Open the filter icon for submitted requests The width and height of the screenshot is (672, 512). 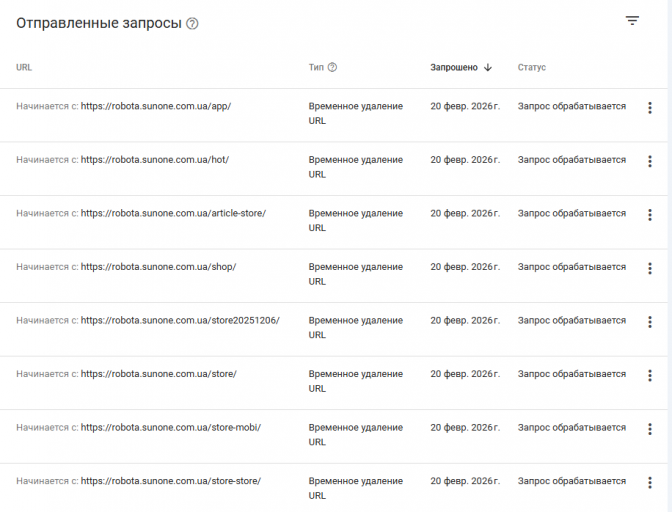pyautogui.click(x=632, y=21)
